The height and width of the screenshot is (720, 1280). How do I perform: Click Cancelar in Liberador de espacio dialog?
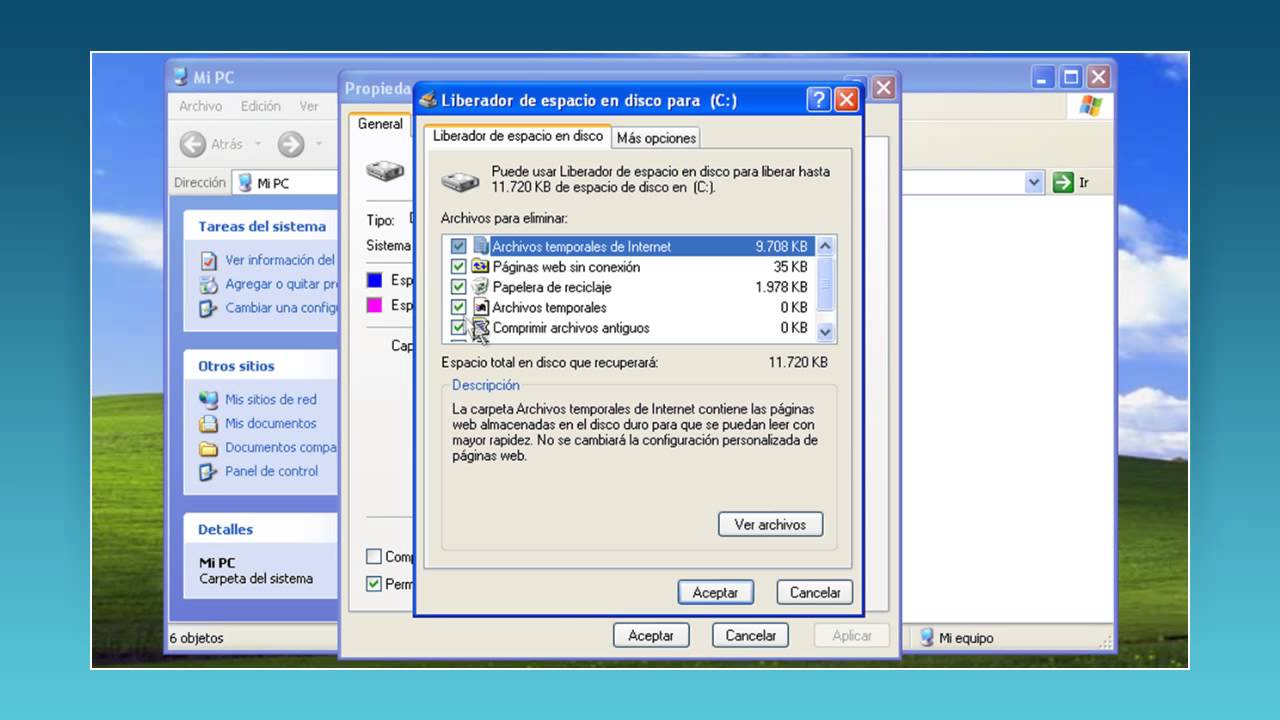tap(815, 592)
